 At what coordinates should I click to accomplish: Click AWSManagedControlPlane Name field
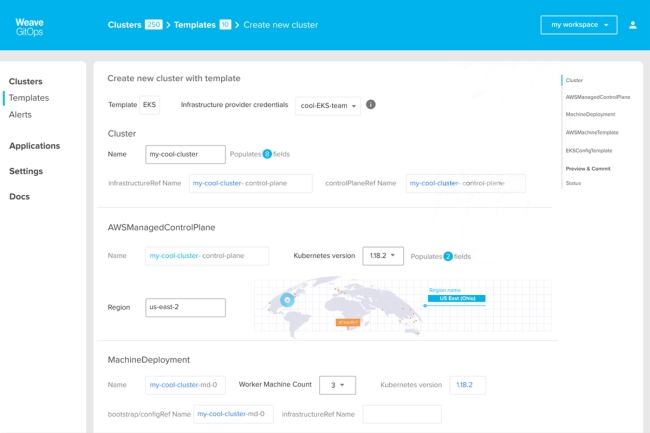pos(207,256)
